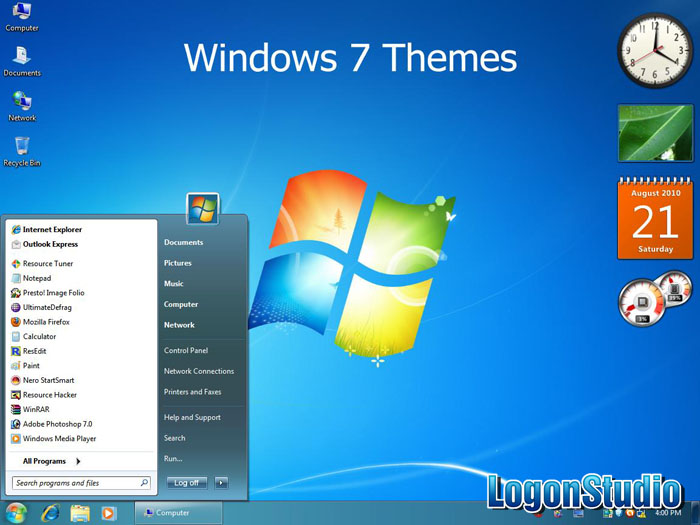This screenshot has width=700, height=525.
Task: Open the Network desktop icon
Action: [x=21, y=107]
